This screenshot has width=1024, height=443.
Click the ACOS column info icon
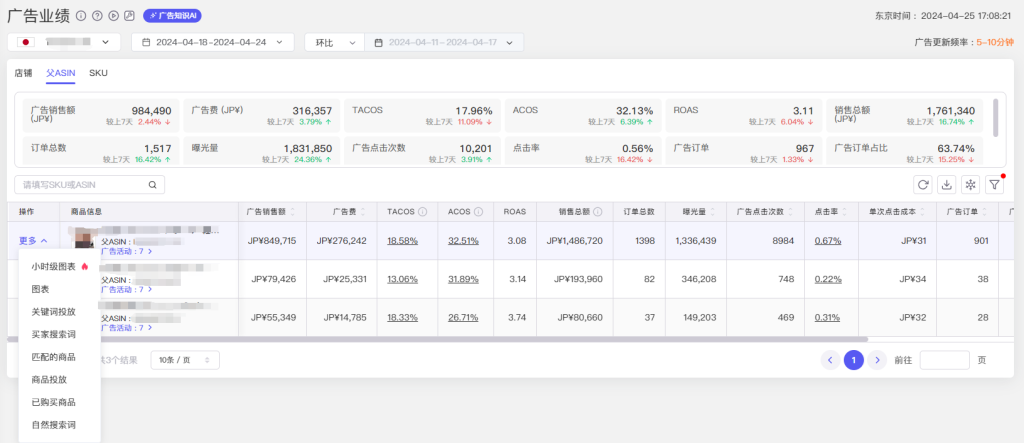[x=478, y=212]
